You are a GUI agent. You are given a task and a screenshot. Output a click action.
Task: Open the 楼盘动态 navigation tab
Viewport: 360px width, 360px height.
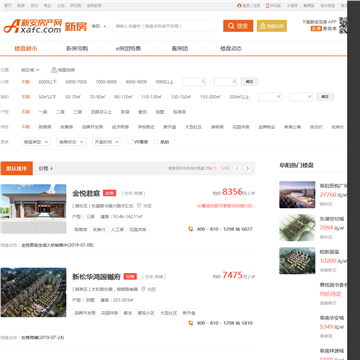coord(231,48)
